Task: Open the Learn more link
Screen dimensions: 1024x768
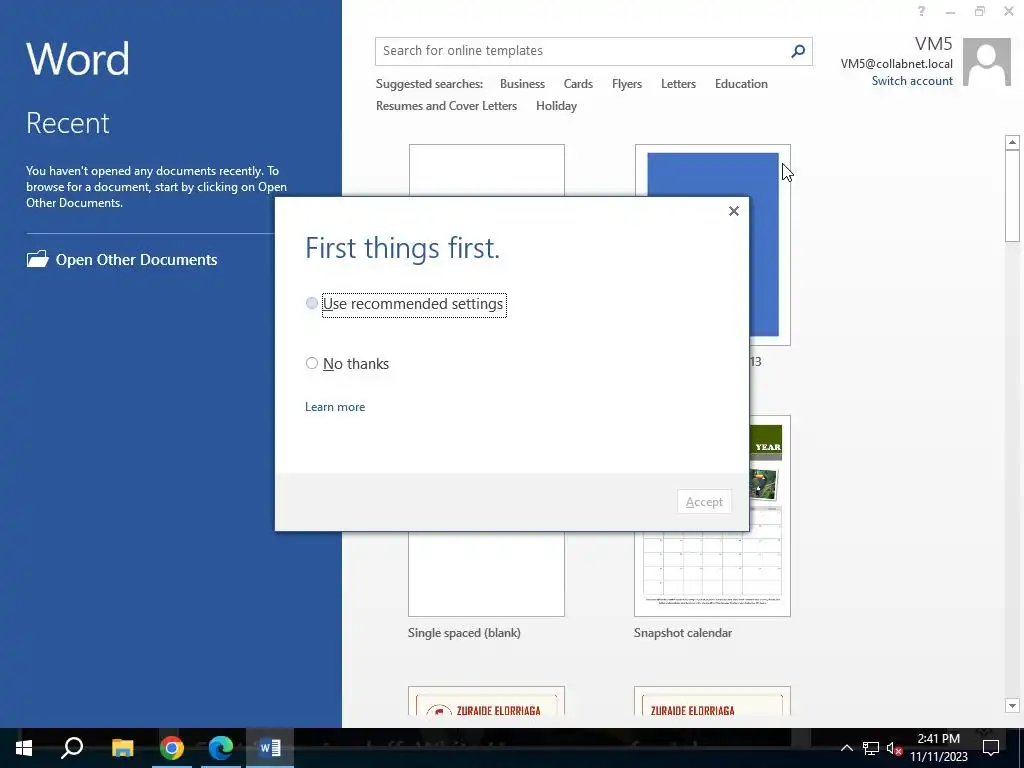Action: pyautogui.click(x=335, y=407)
